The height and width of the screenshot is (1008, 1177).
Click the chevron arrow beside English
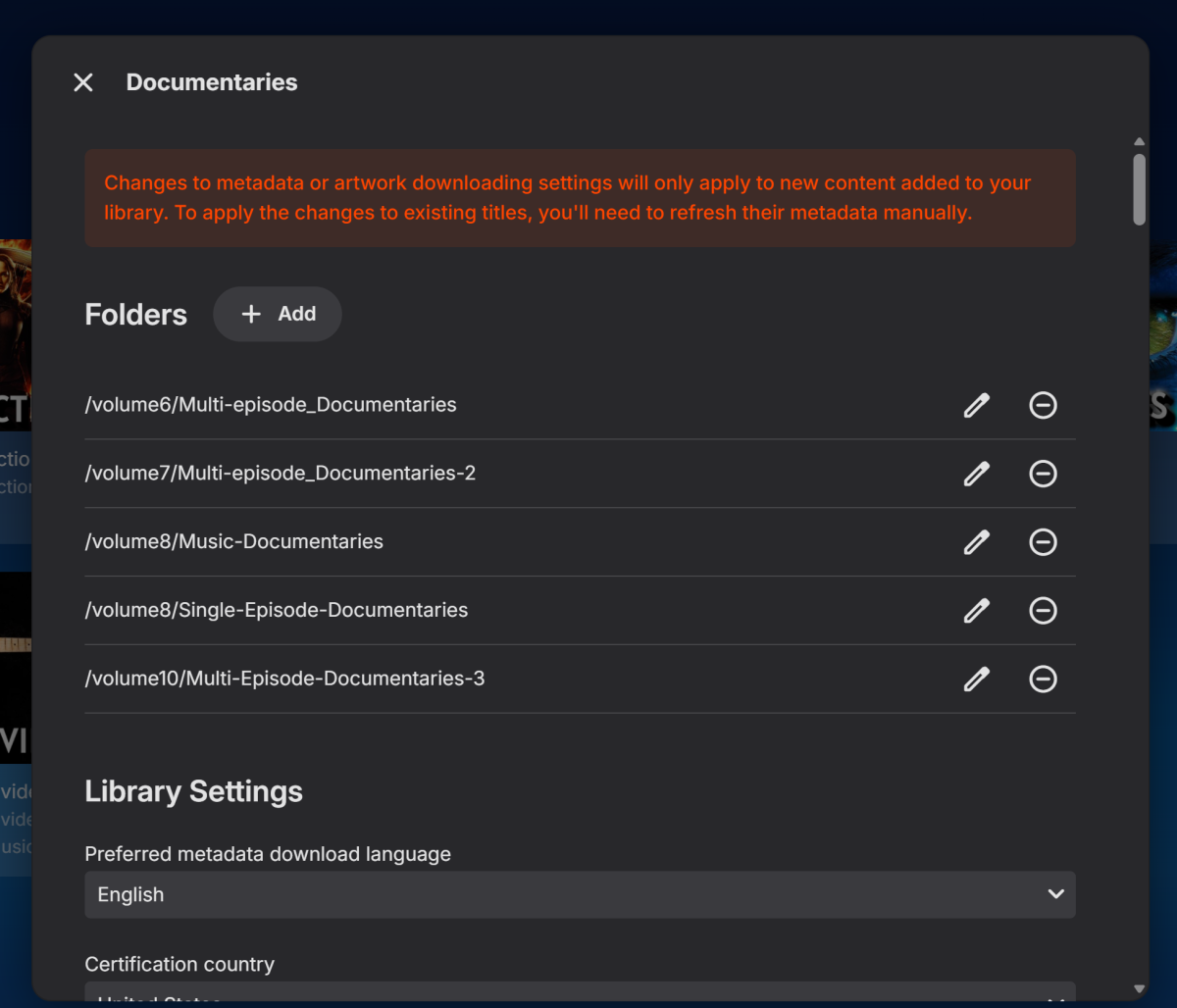coord(1055,894)
